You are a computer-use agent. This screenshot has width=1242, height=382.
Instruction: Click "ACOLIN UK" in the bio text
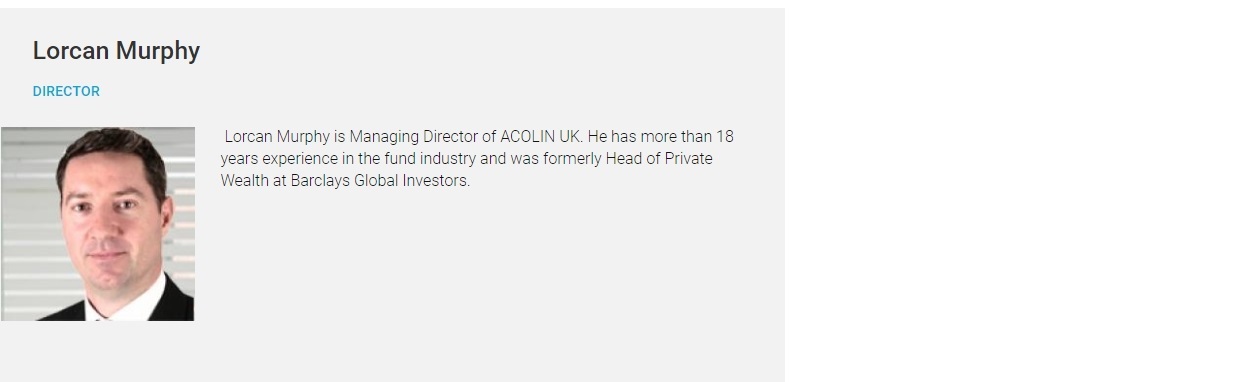pyautogui.click(x=541, y=137)
